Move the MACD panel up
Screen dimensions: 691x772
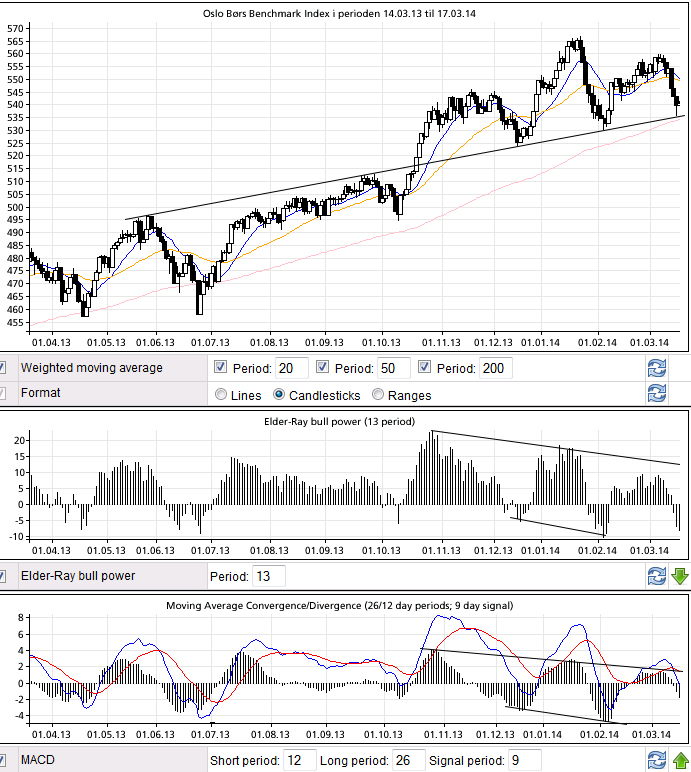pyautogui.click(x=680, y=761)
